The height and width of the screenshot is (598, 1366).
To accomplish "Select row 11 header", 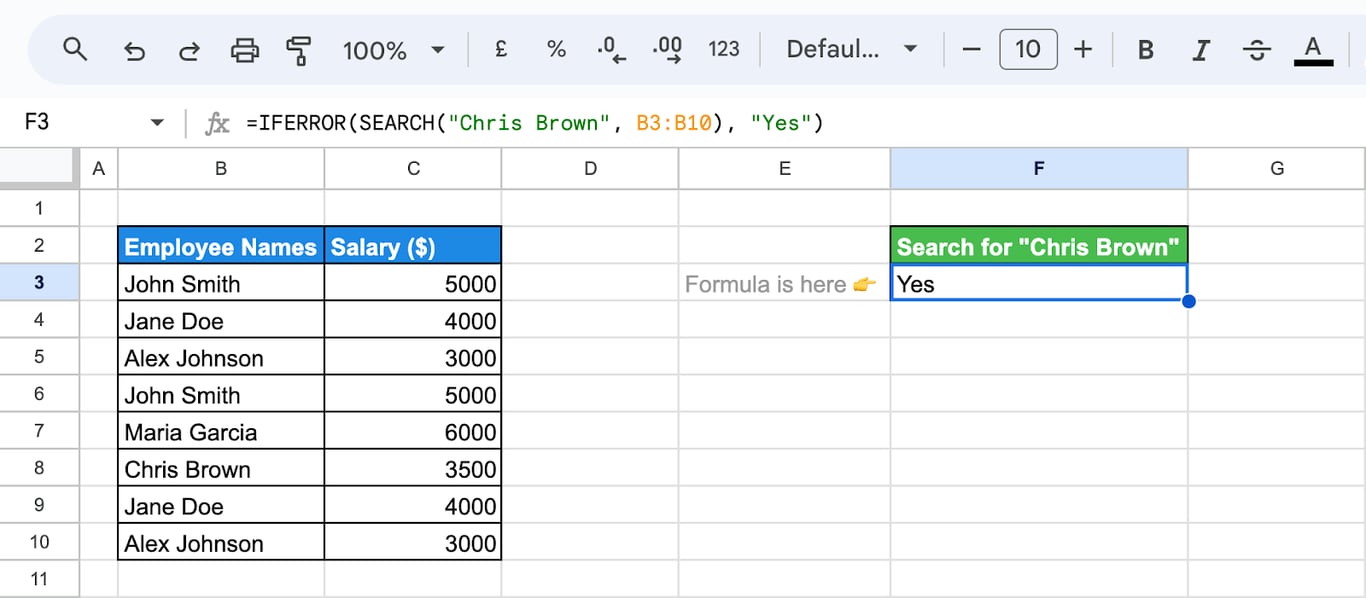I will click(39, 579).
